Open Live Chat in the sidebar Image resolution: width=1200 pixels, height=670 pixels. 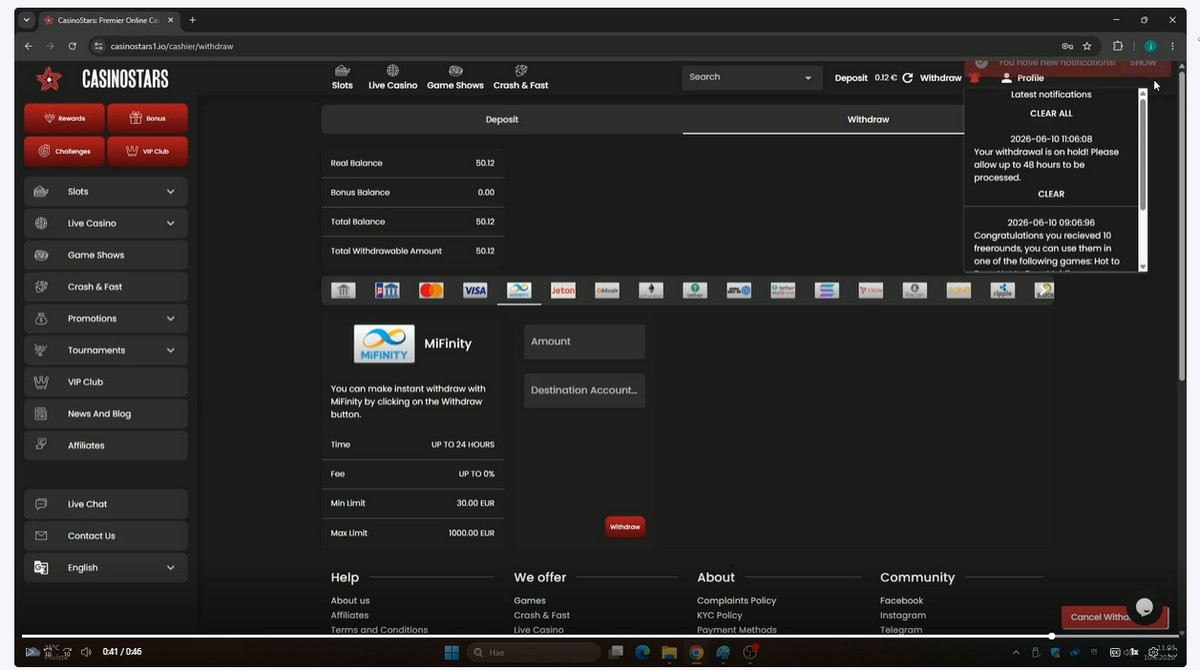pyautogui.click(x=105, y=504)
